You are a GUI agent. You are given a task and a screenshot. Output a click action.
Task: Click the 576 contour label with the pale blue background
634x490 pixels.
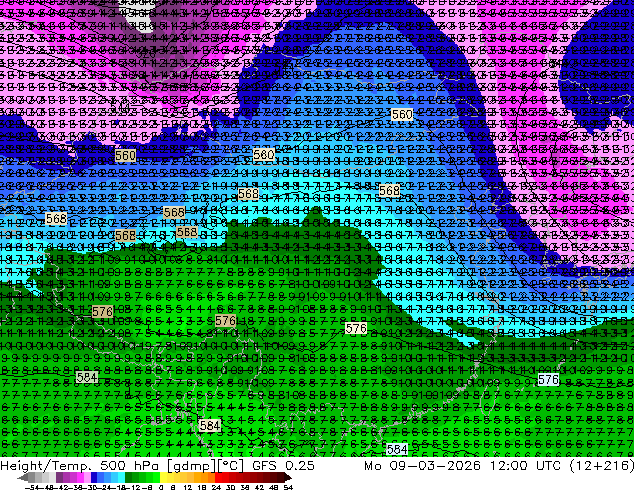(x=549, y=379)
